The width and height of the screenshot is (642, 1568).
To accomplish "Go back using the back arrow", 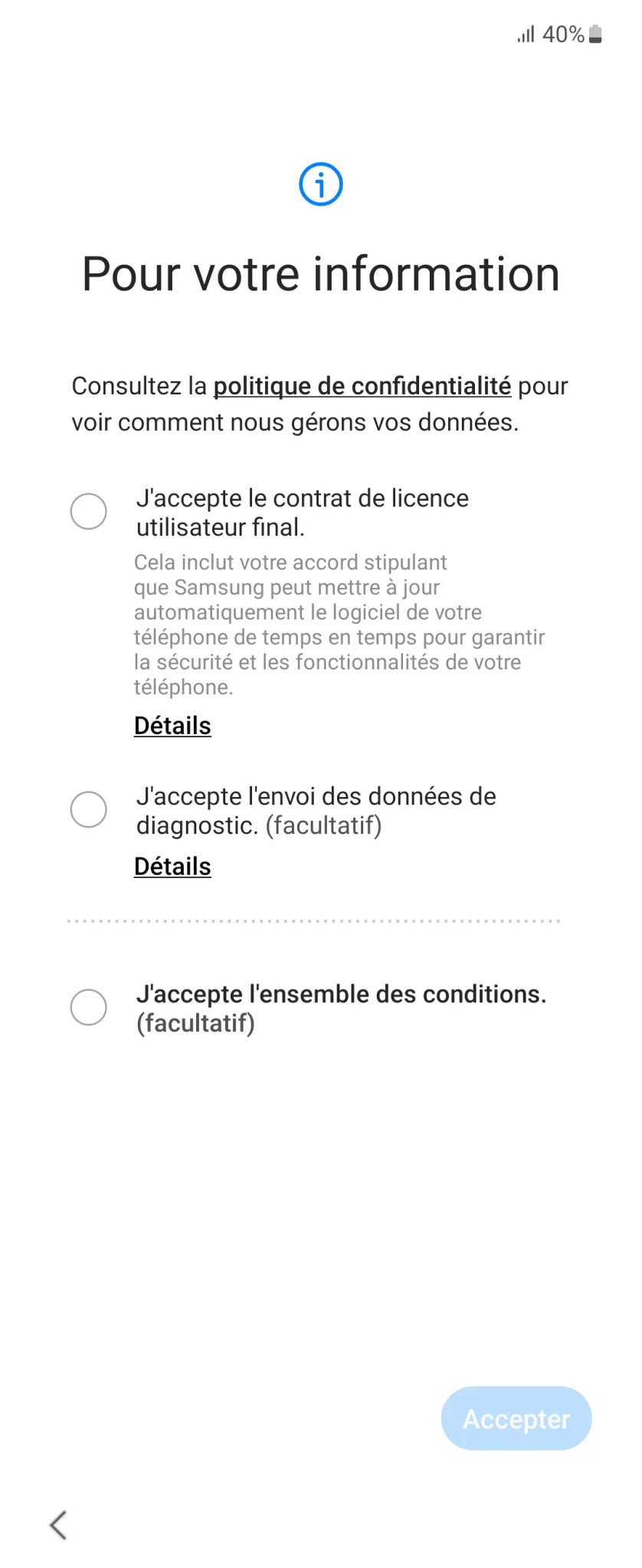I will point(58,1524).
